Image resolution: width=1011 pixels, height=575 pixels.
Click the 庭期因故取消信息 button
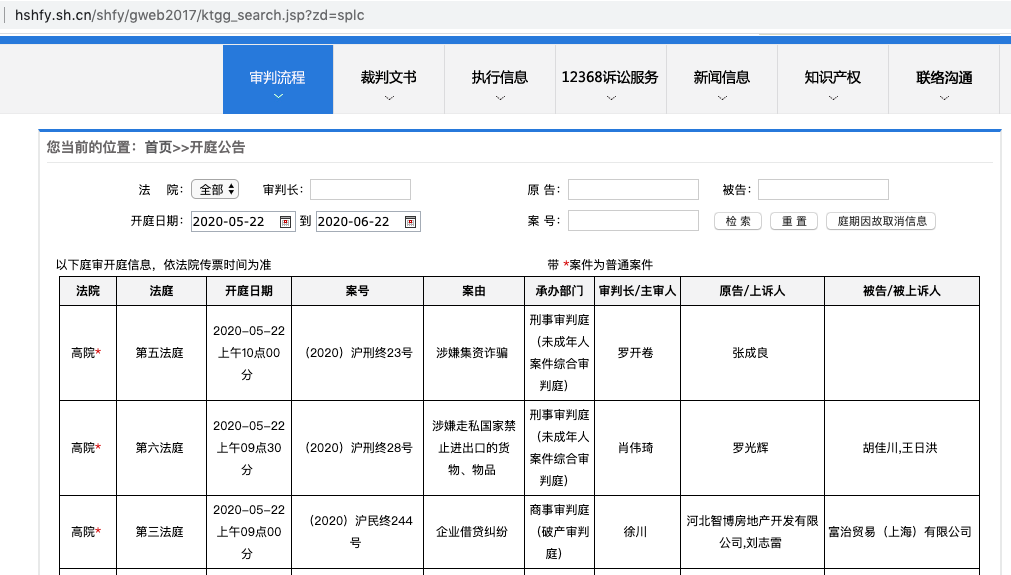881,221
